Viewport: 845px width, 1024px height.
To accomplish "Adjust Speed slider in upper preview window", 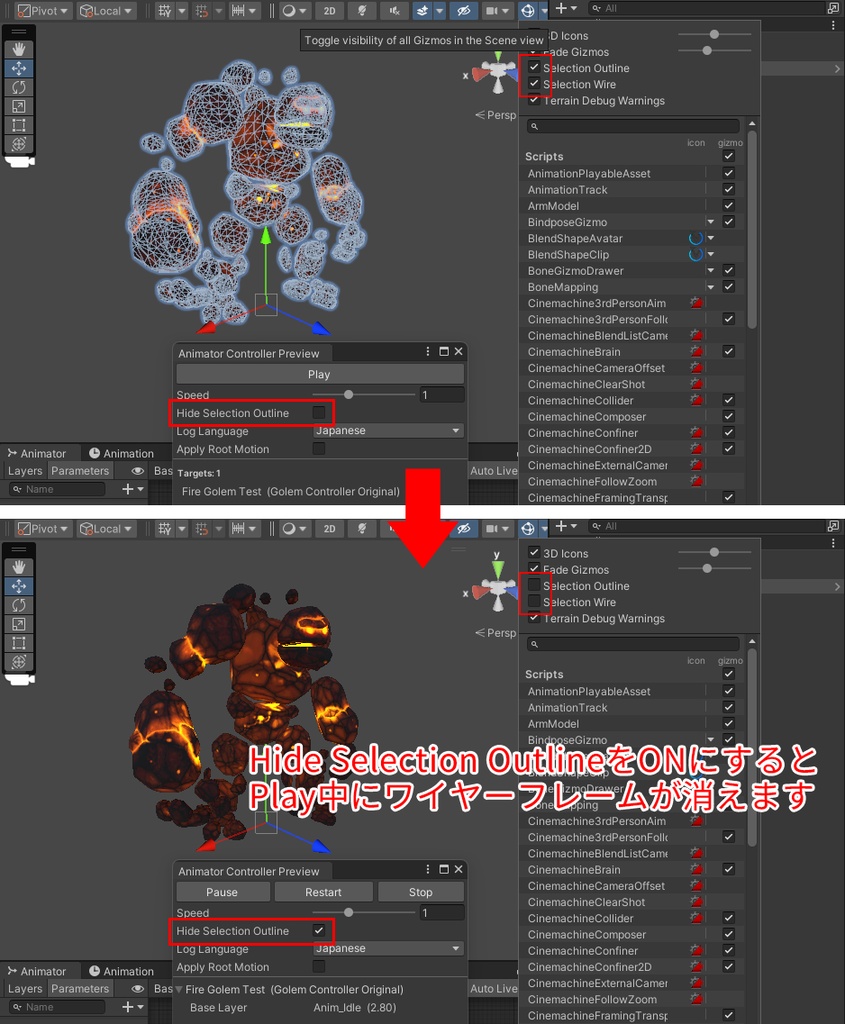I will (363, 394).
